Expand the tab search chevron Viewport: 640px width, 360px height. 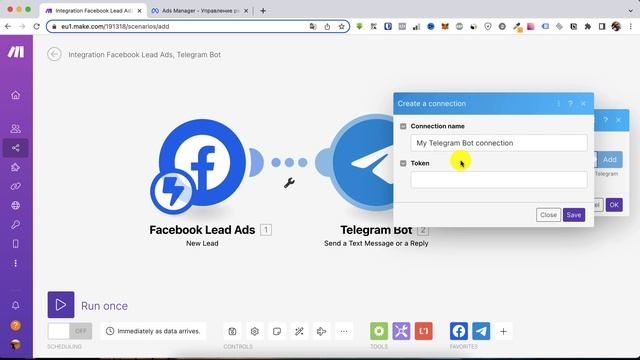[x=630, y=11]
